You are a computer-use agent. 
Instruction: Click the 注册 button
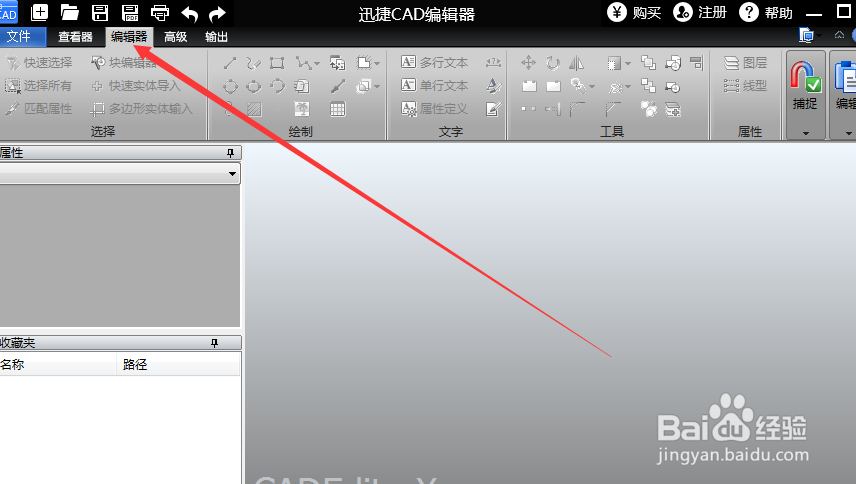tap(700, 13)
